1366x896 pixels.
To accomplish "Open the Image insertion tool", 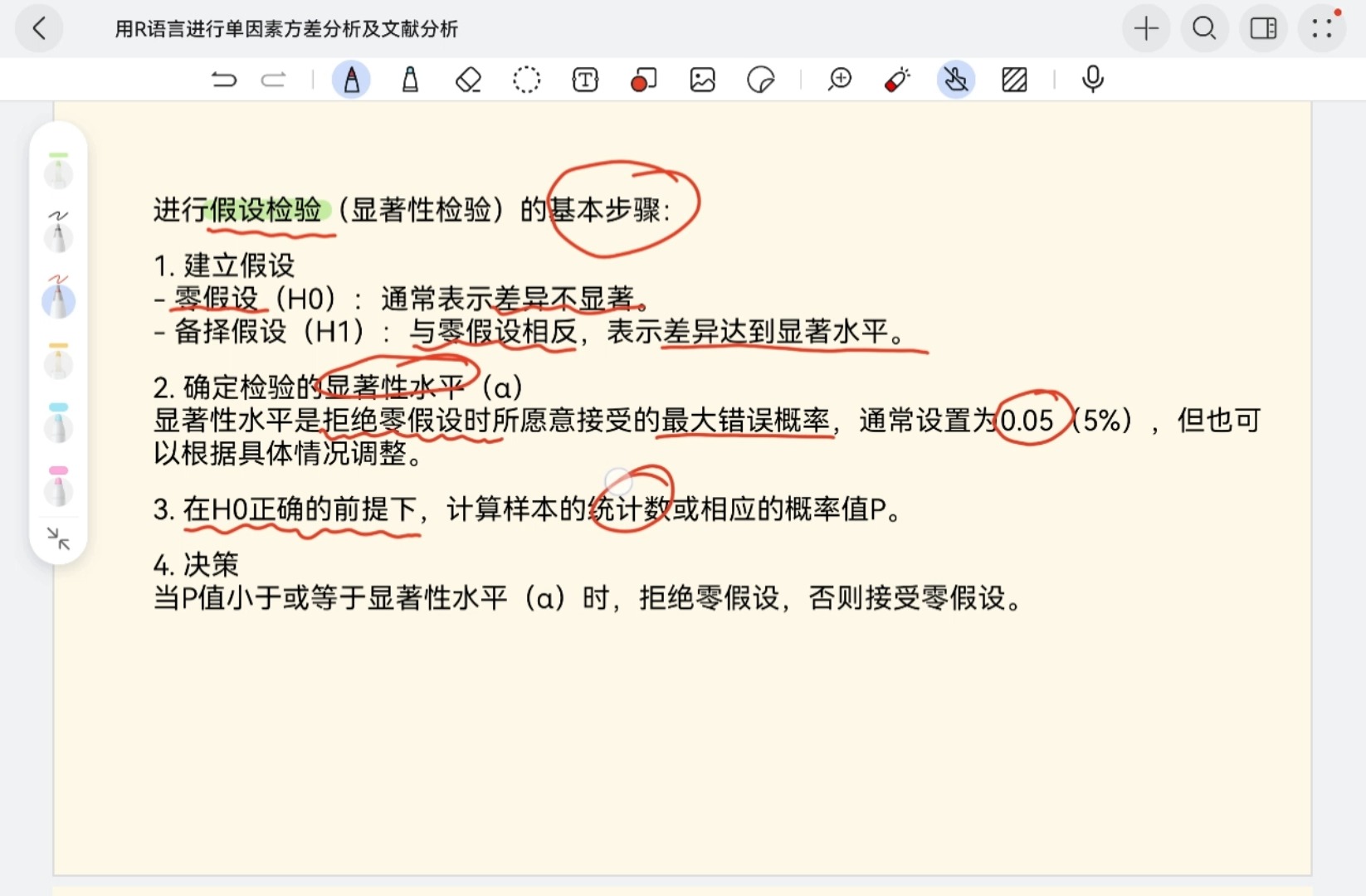I will (x=702, y=80).
